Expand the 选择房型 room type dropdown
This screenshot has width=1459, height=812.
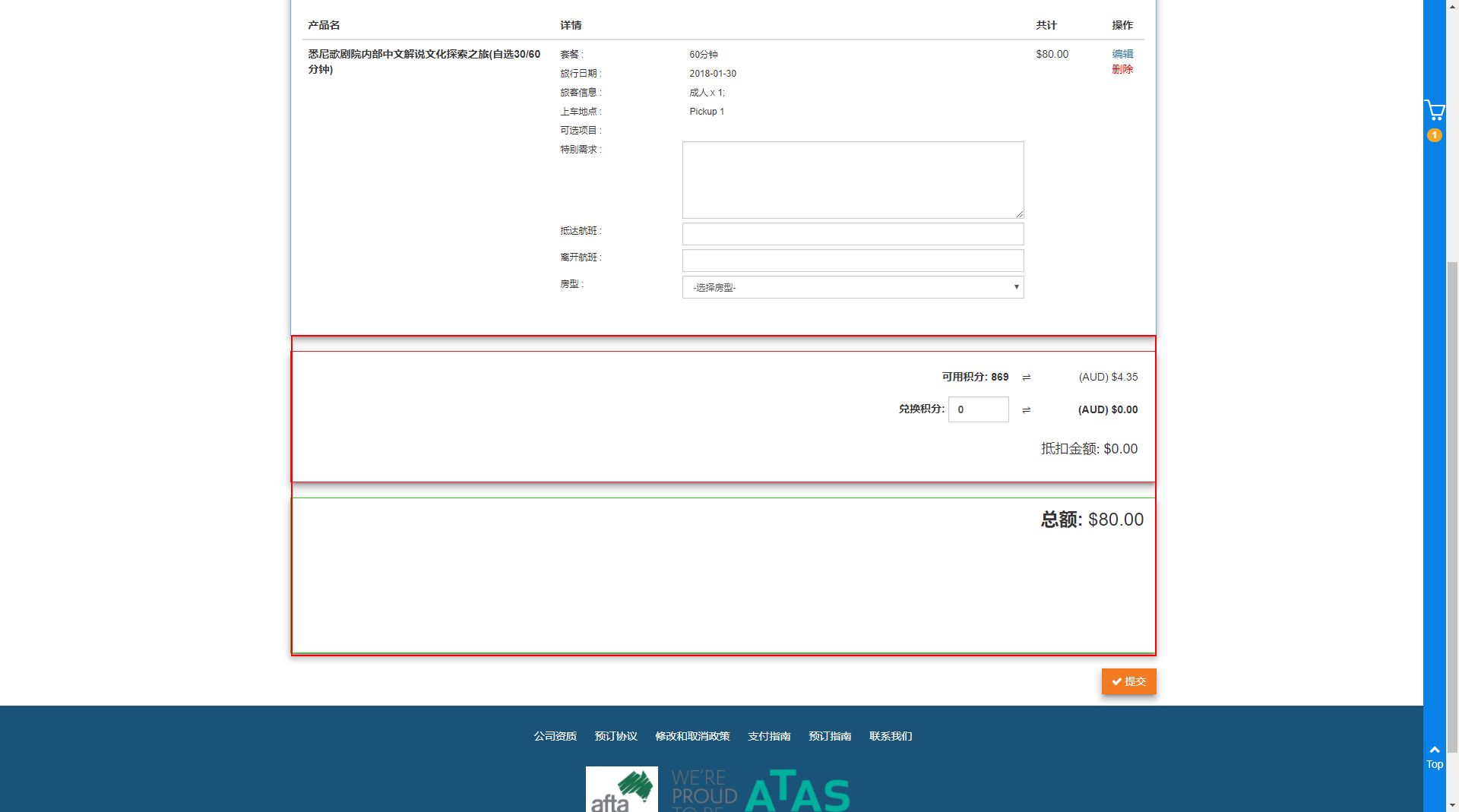coord(852,287)
